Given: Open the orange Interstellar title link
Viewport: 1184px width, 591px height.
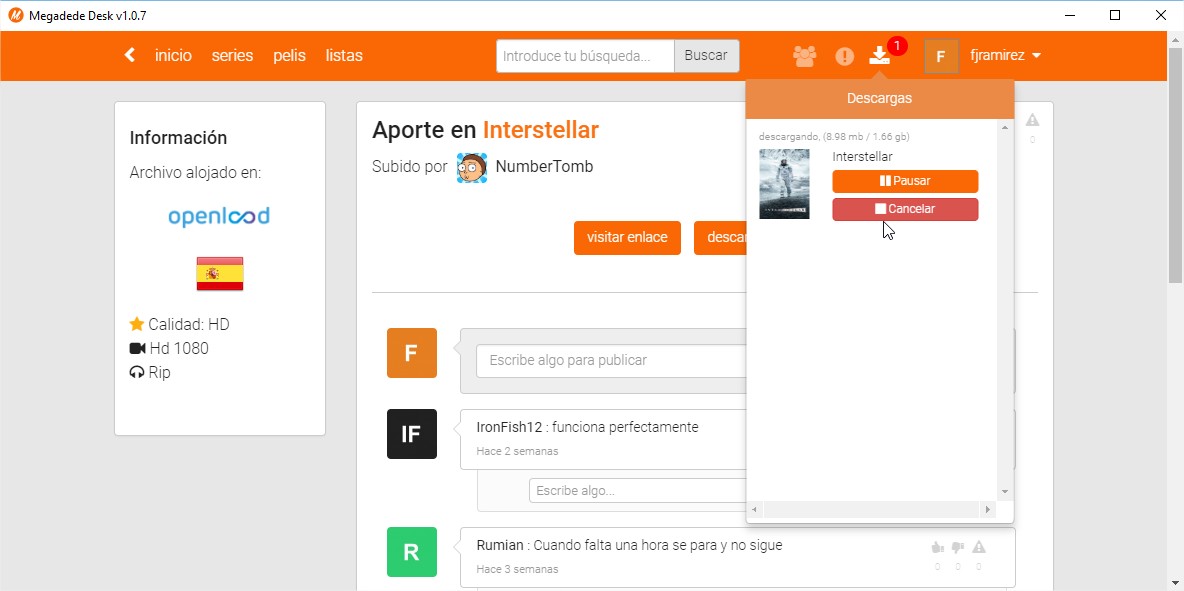Looking at the screenshot, I should (541, 131).
